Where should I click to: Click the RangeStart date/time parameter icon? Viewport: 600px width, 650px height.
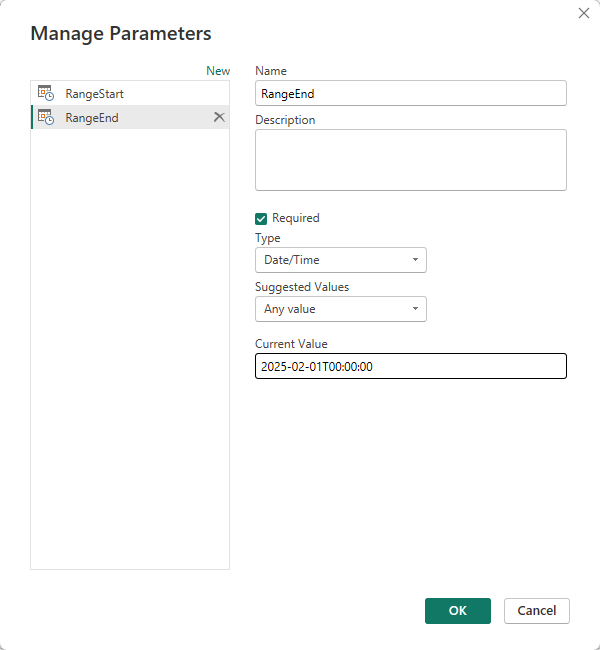click(45, 93)
